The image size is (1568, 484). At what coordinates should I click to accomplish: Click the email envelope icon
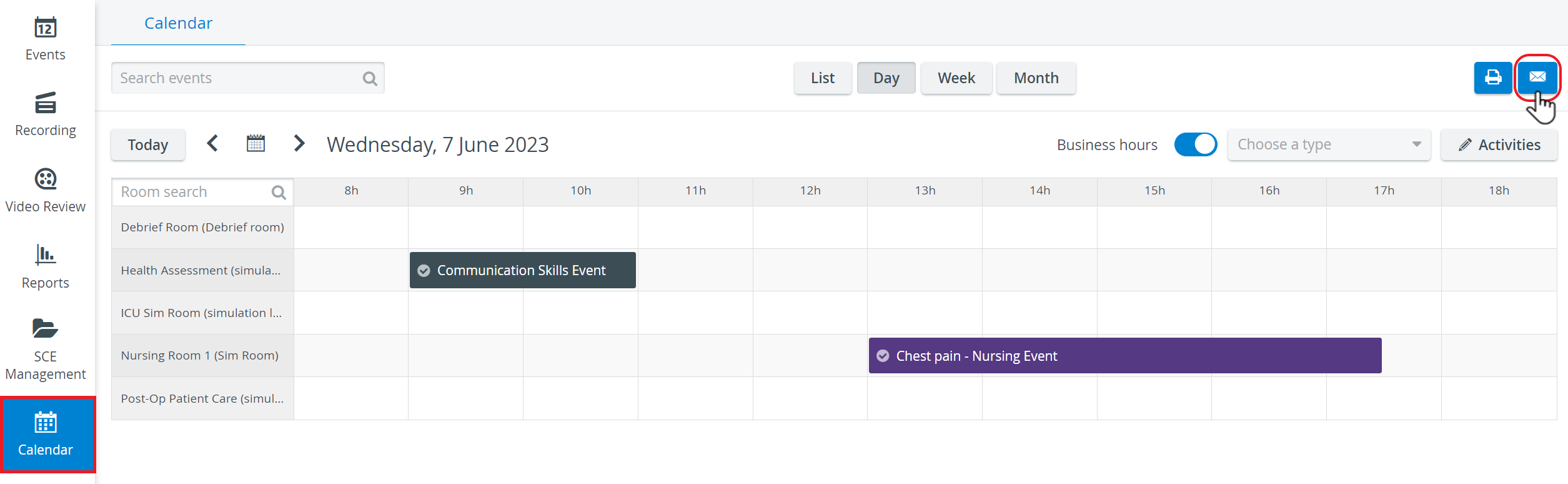tap(1537, 78)
